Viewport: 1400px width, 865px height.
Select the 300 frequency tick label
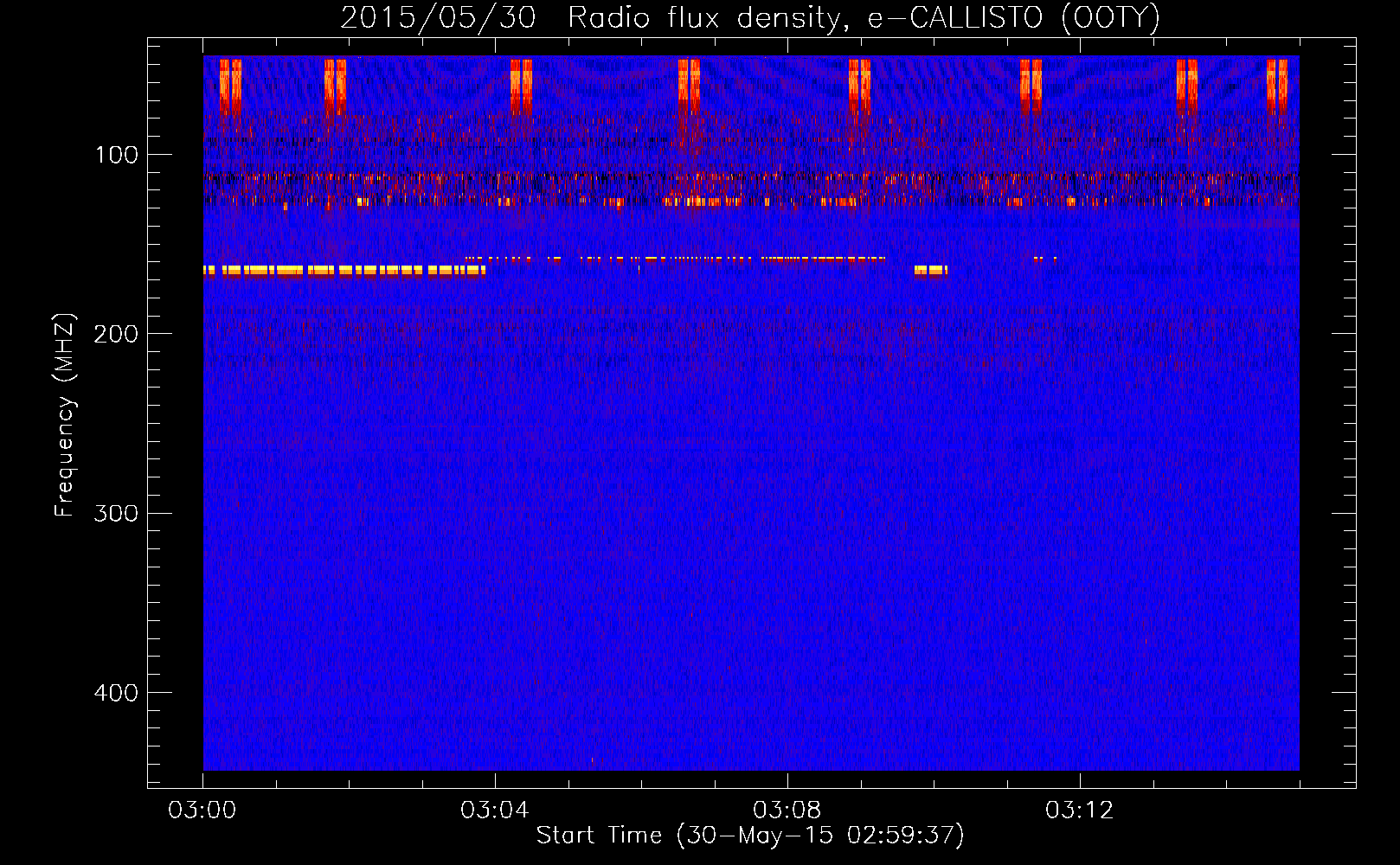(116, 514)
